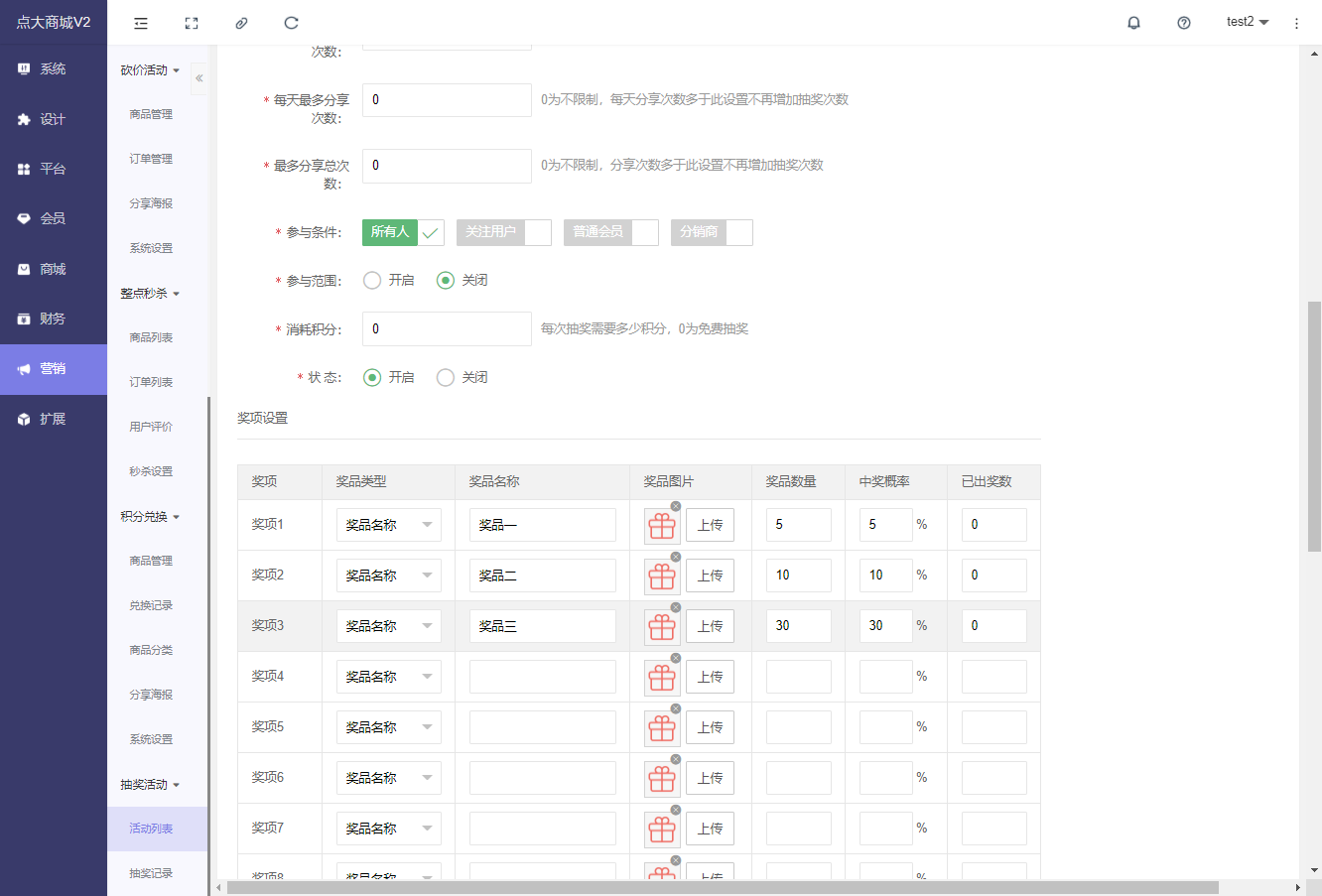Screen dimensions: 1322x896
Task: Click the 奖品名称 field containing 奖品一
Action: (x=543, y=525)
